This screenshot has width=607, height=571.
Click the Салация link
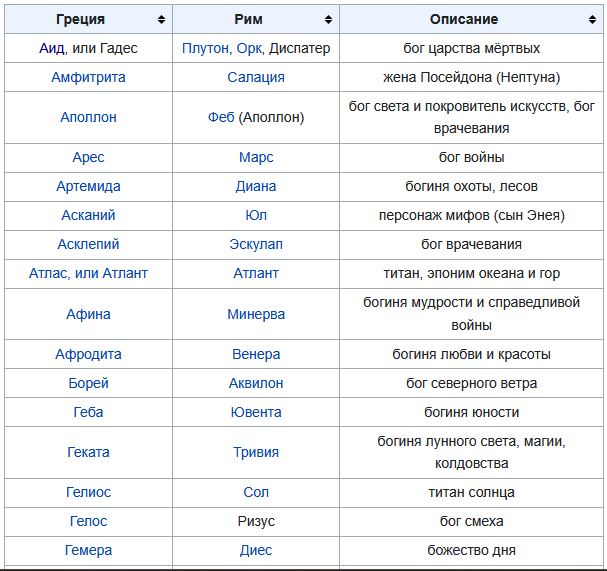click(256, 77)
